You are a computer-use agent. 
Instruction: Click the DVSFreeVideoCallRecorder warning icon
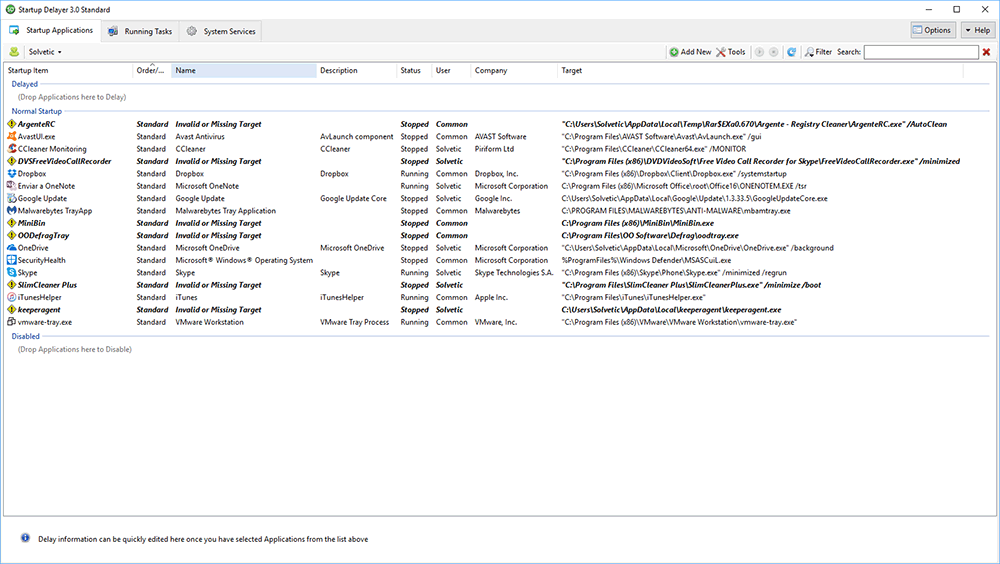pyautogui.click(x=11, y=161)
